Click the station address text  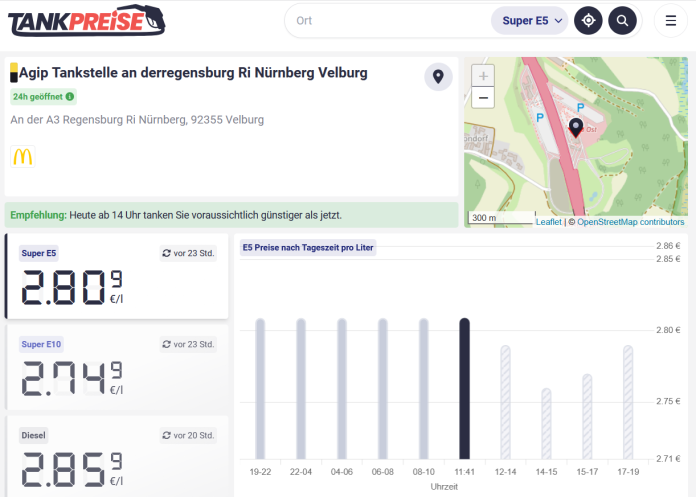pos(137,120)
